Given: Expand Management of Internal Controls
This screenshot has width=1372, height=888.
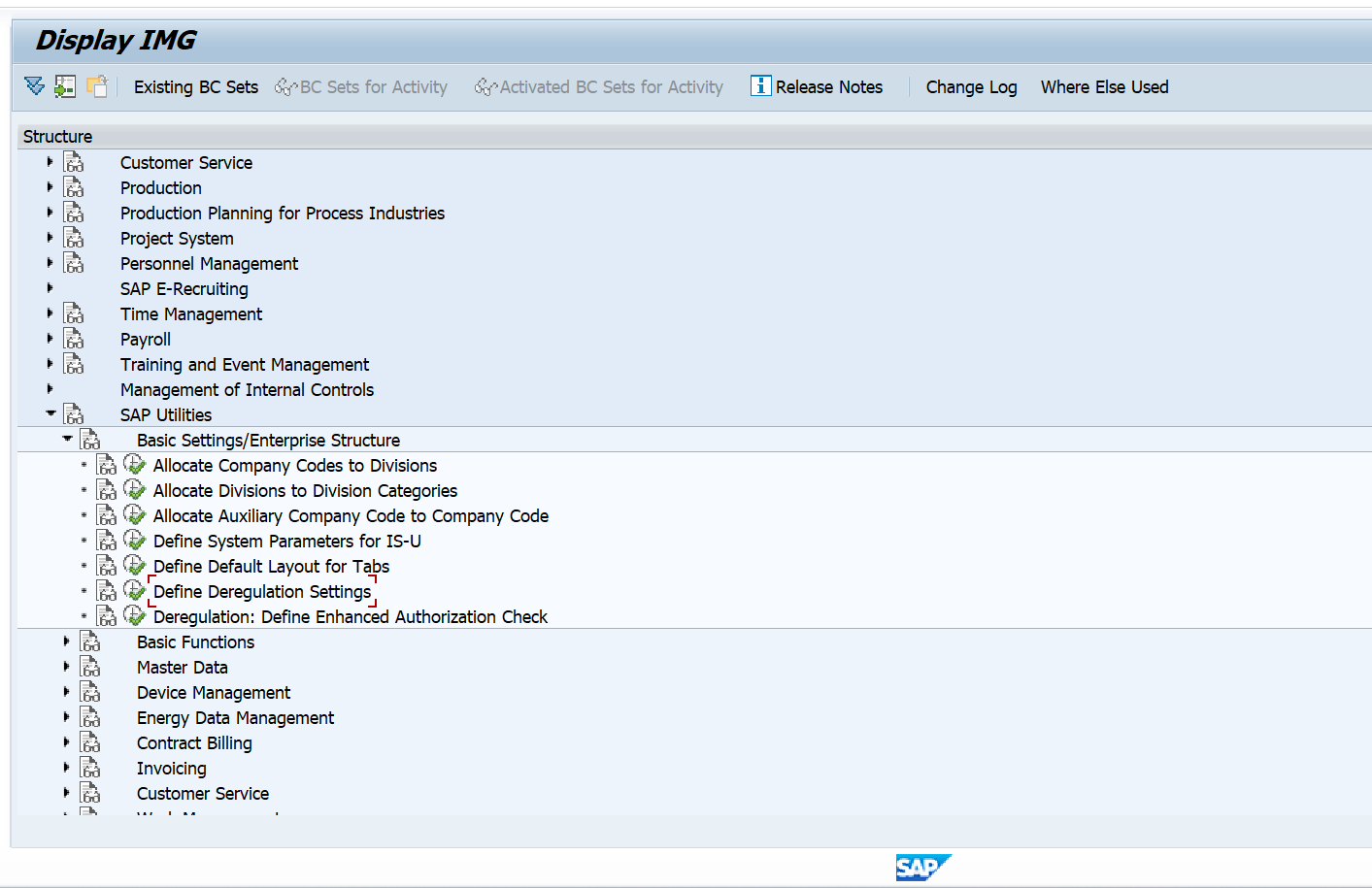Looking at the screenshot, I should point(50,389).
